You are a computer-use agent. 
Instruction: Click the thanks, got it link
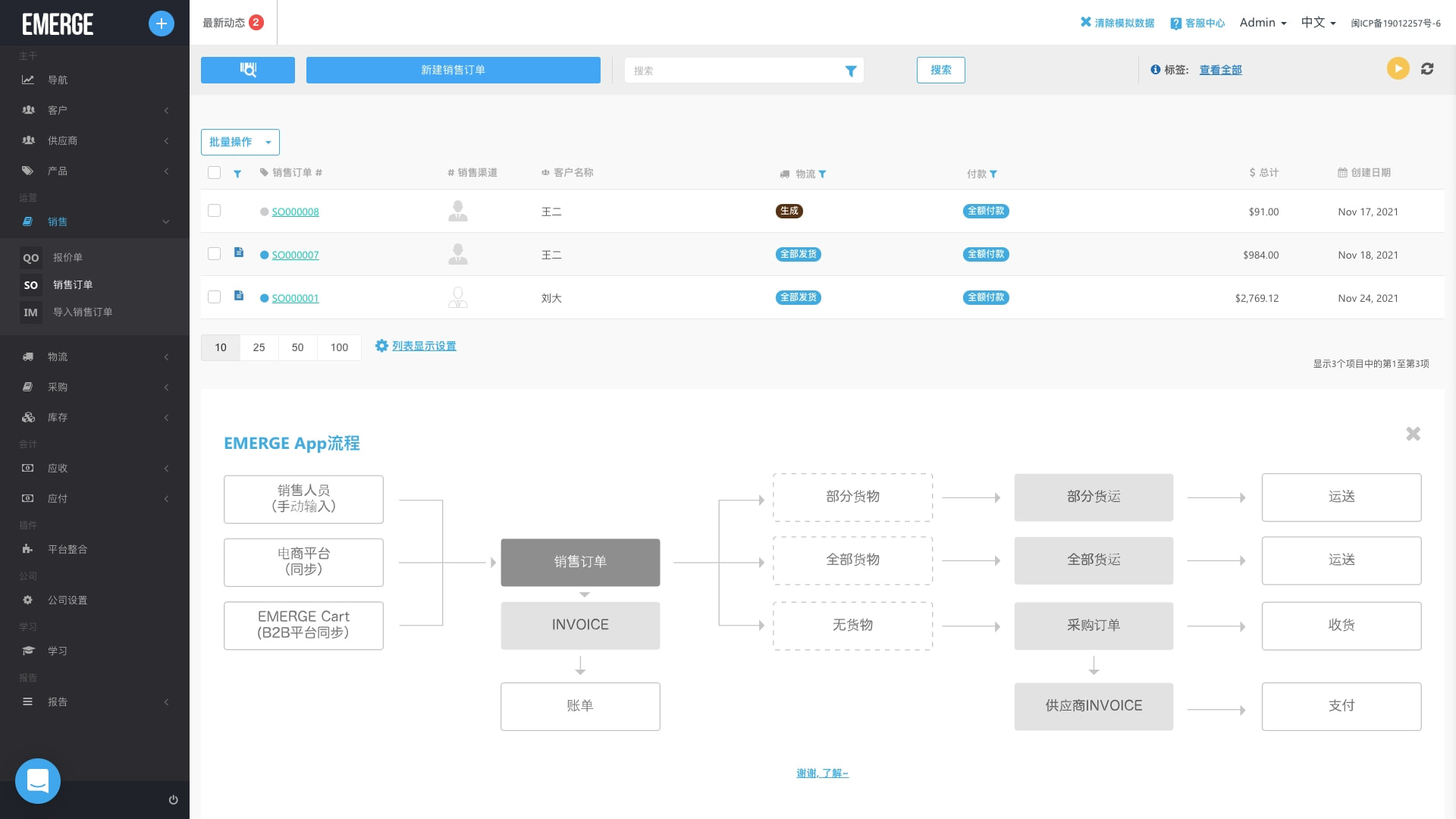(x=822, y=773)
